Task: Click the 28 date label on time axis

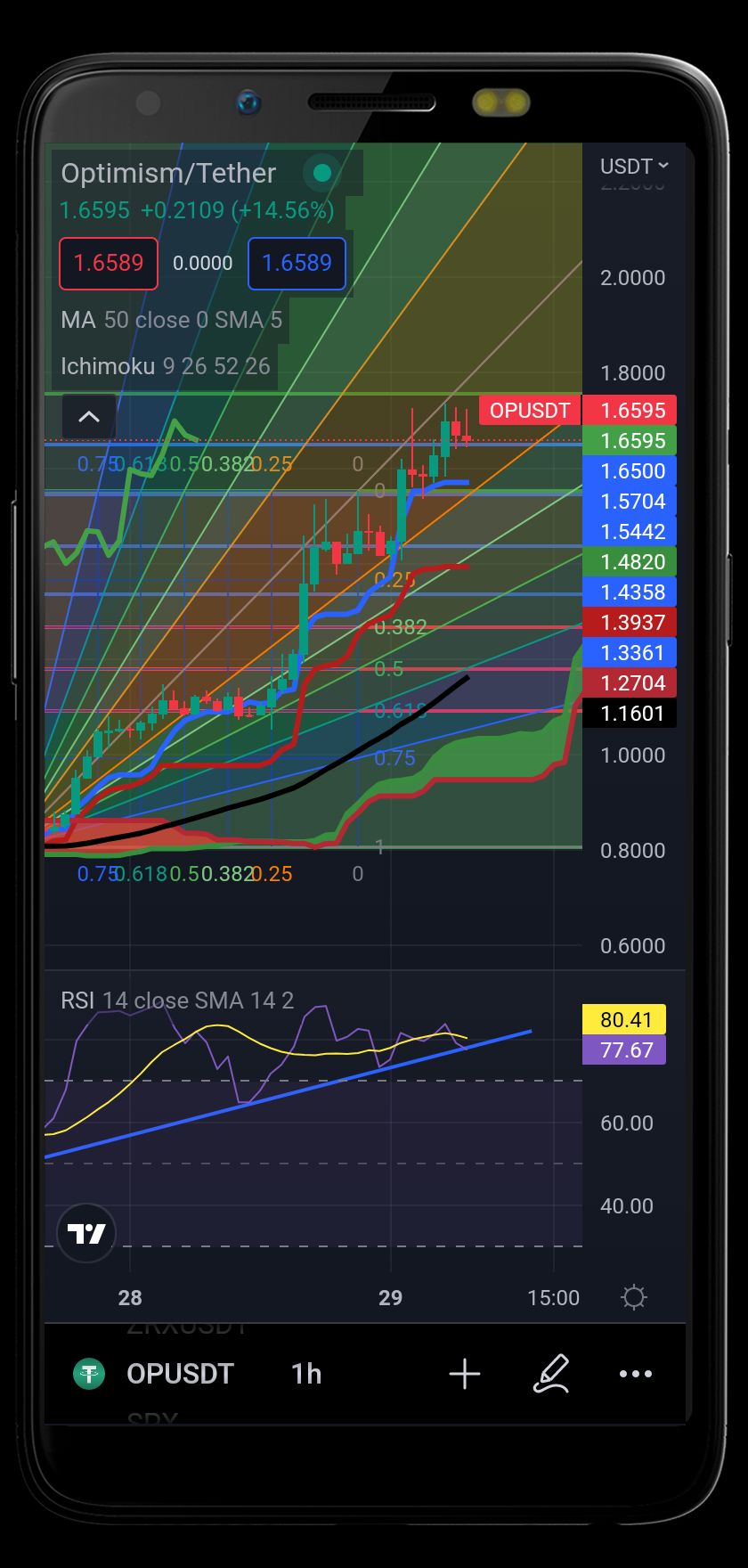Action: [130, 1297]
